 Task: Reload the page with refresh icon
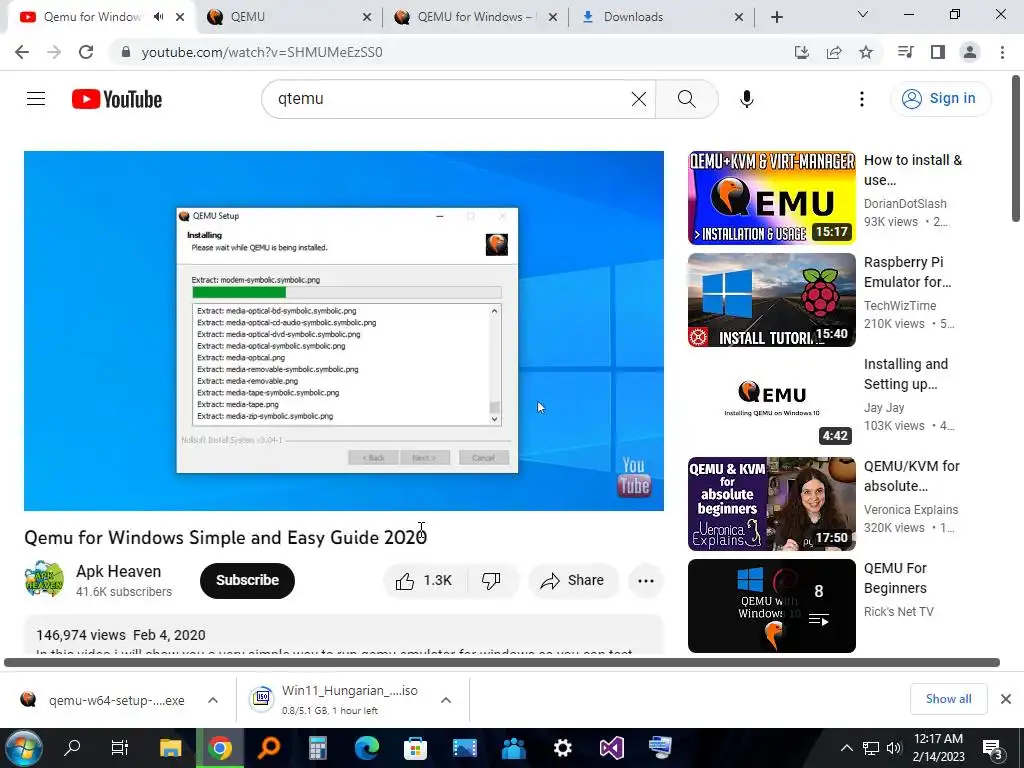pos(86,52)
